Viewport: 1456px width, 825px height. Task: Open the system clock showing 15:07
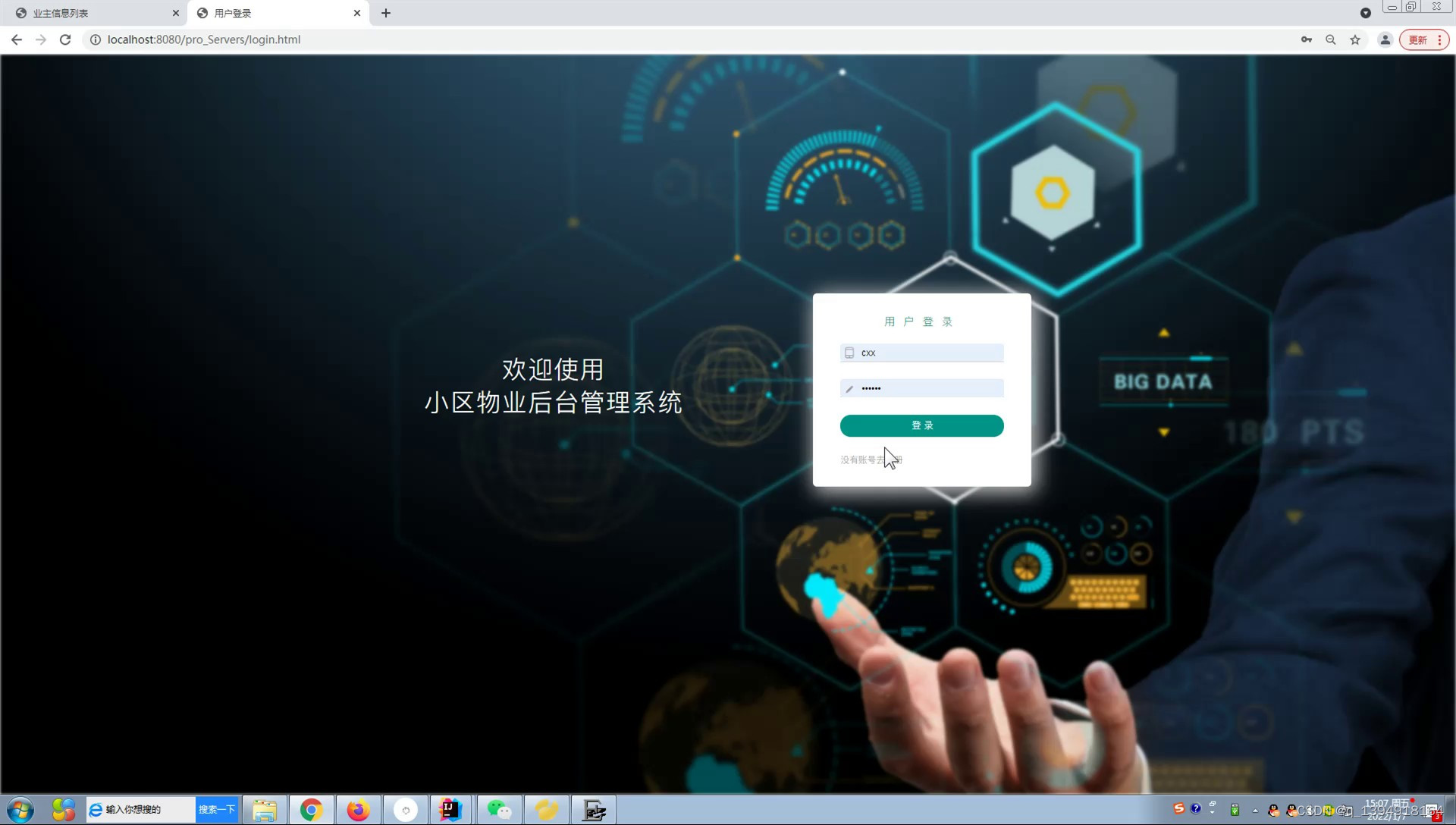[1387, 810]
